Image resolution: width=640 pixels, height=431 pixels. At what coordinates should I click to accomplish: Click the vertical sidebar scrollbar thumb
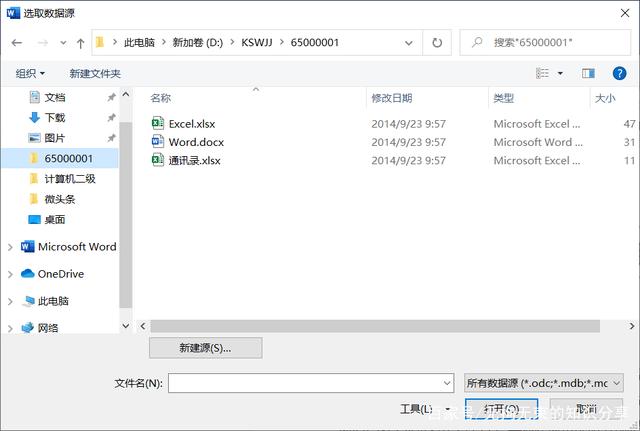tap(126, 215)
